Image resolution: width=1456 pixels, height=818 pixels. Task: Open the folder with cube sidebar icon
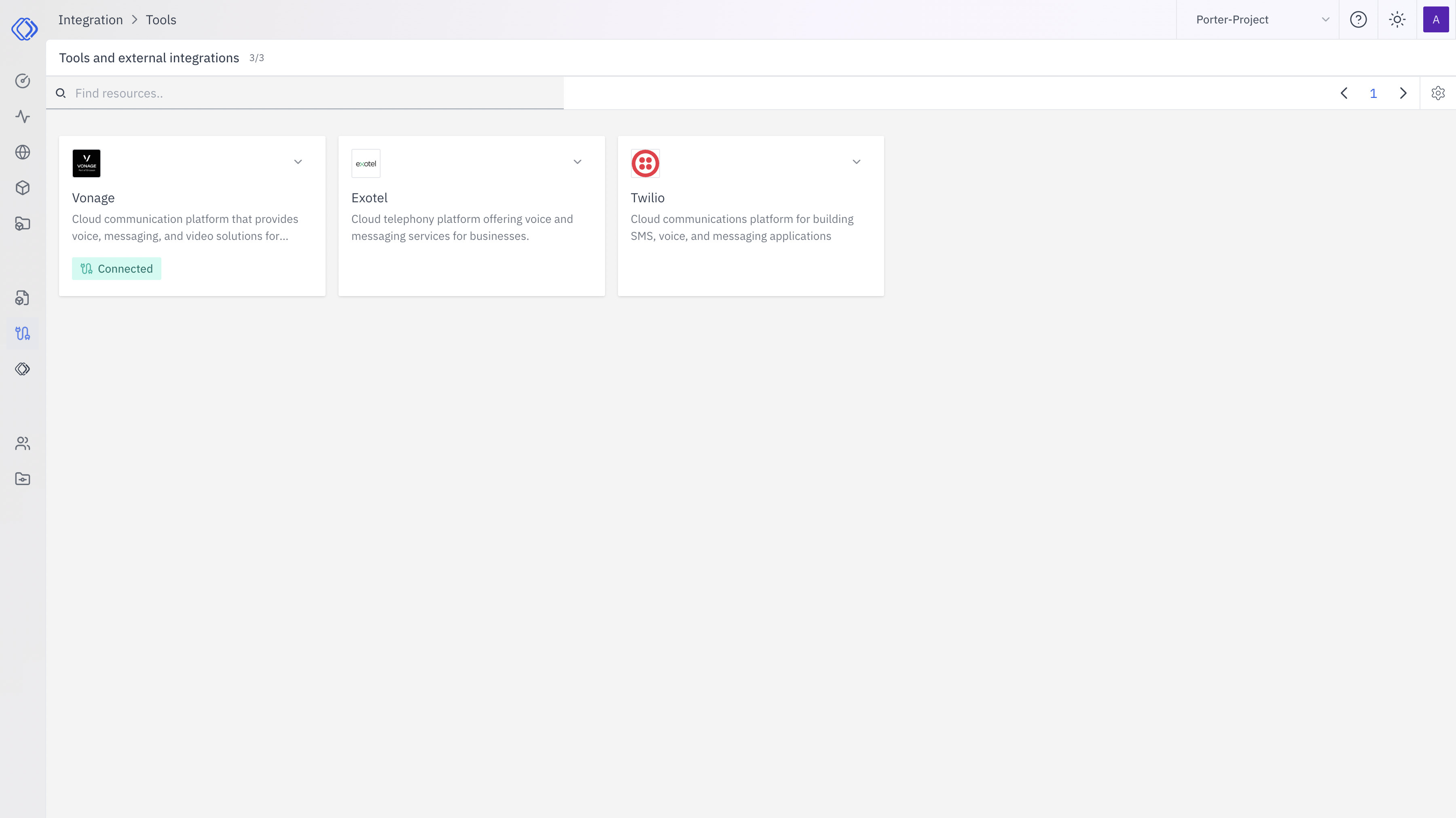point(23,224)
